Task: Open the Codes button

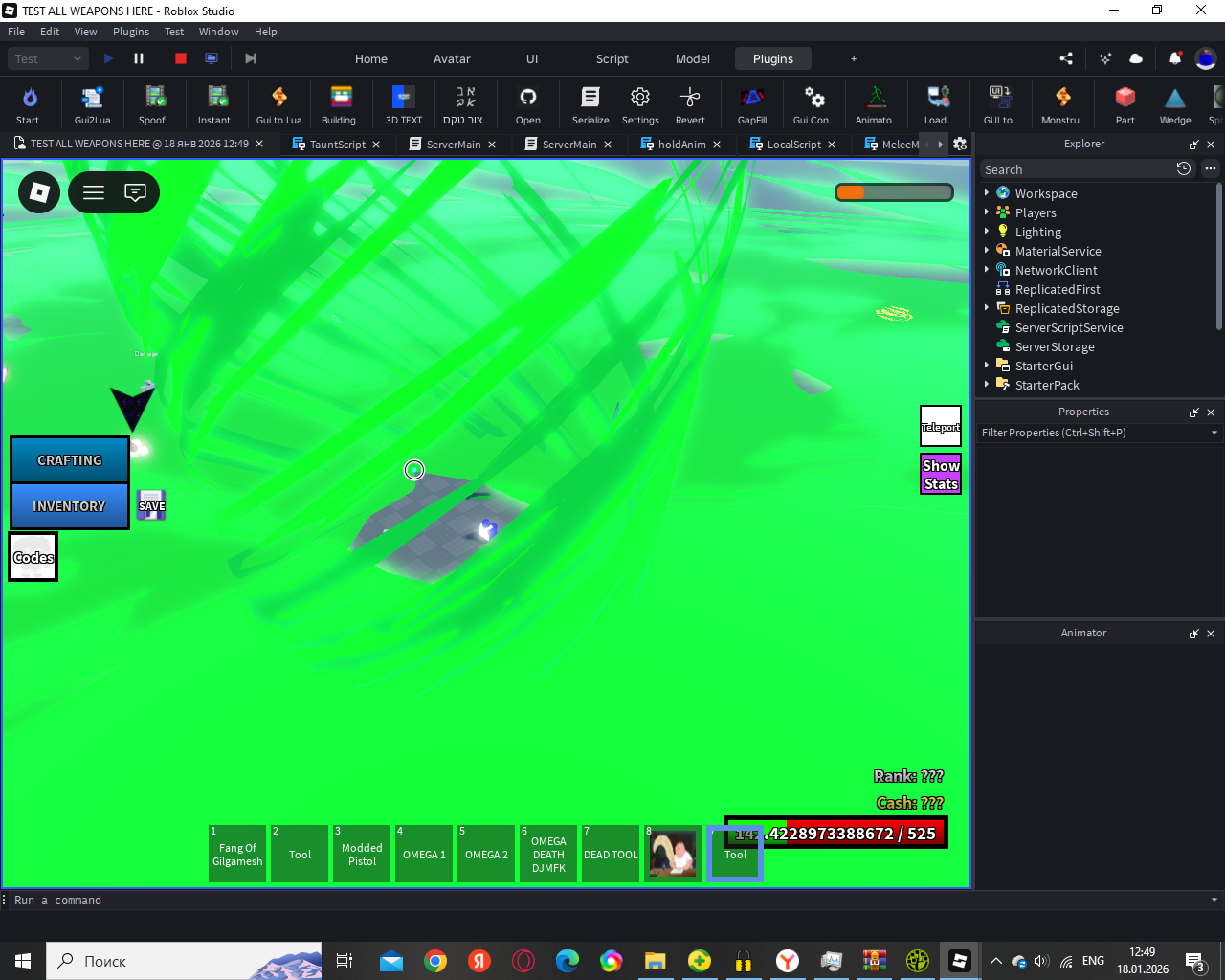Action: 33,557
